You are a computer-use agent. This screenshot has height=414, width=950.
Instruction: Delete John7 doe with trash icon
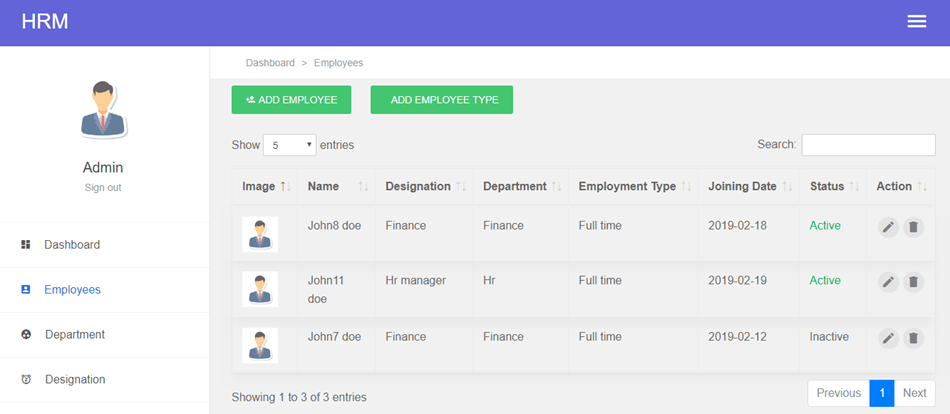click(914, 338)
